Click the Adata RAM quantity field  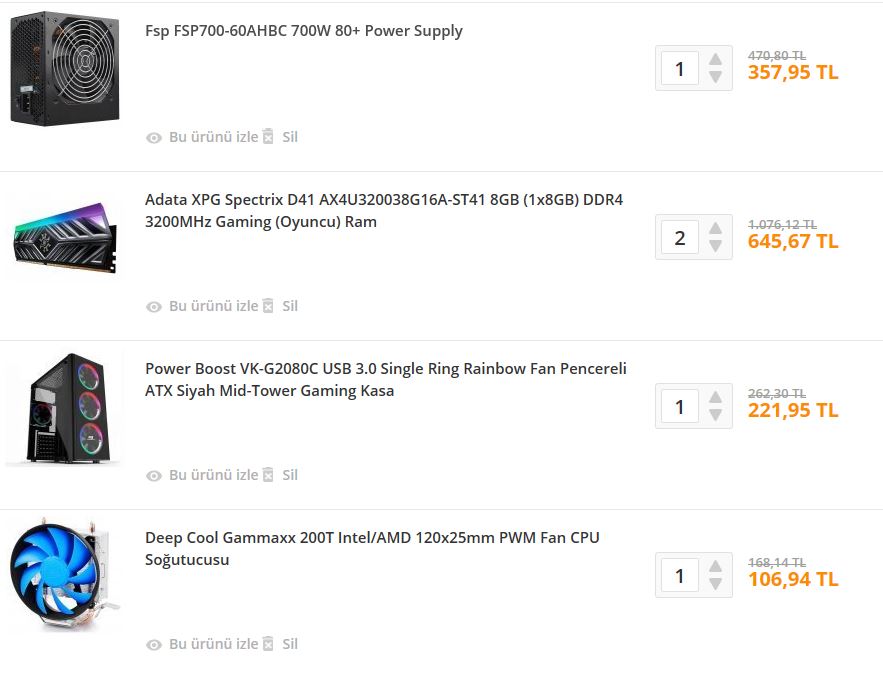point(680,238)
